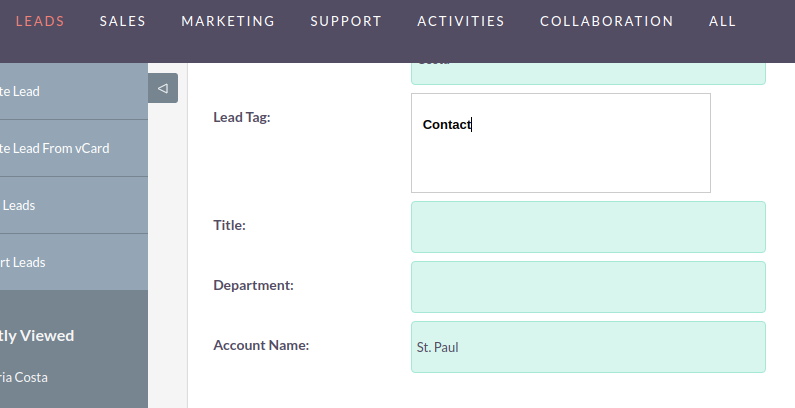Screen dimensions: 795x408
Task: Select the Title: label
Action: pyautogui.click(x=229, y=225)
